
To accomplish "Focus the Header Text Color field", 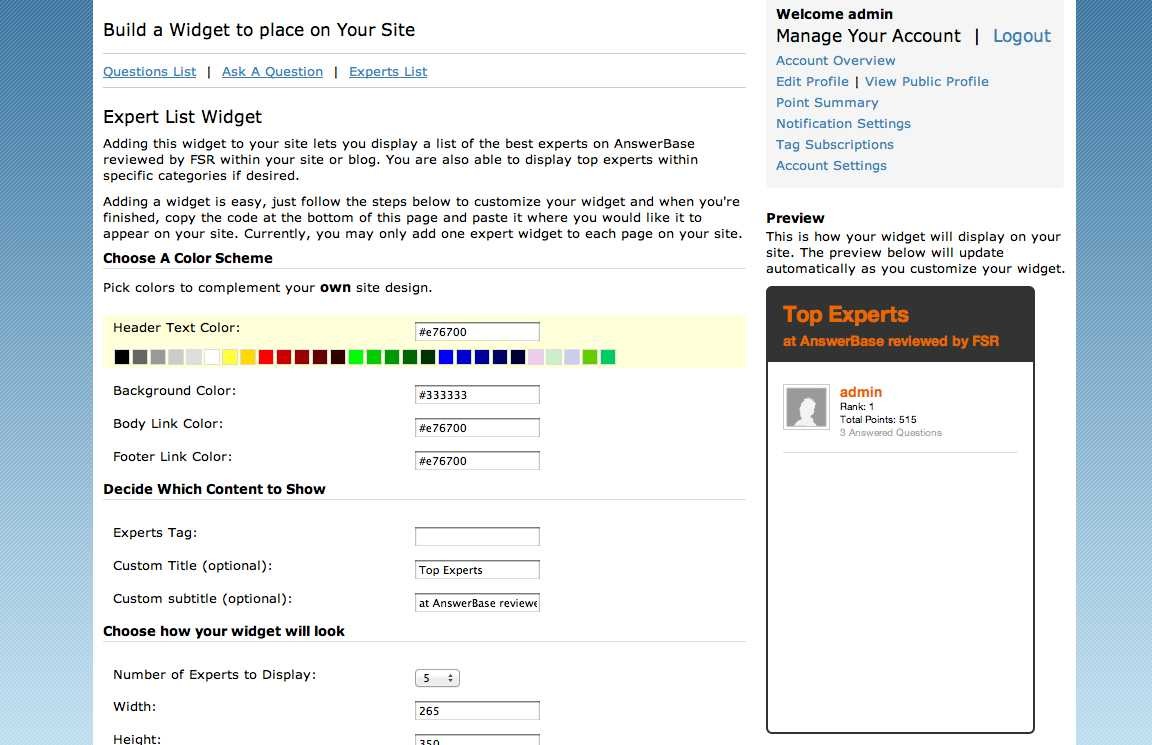I will (x=477, y=332).
